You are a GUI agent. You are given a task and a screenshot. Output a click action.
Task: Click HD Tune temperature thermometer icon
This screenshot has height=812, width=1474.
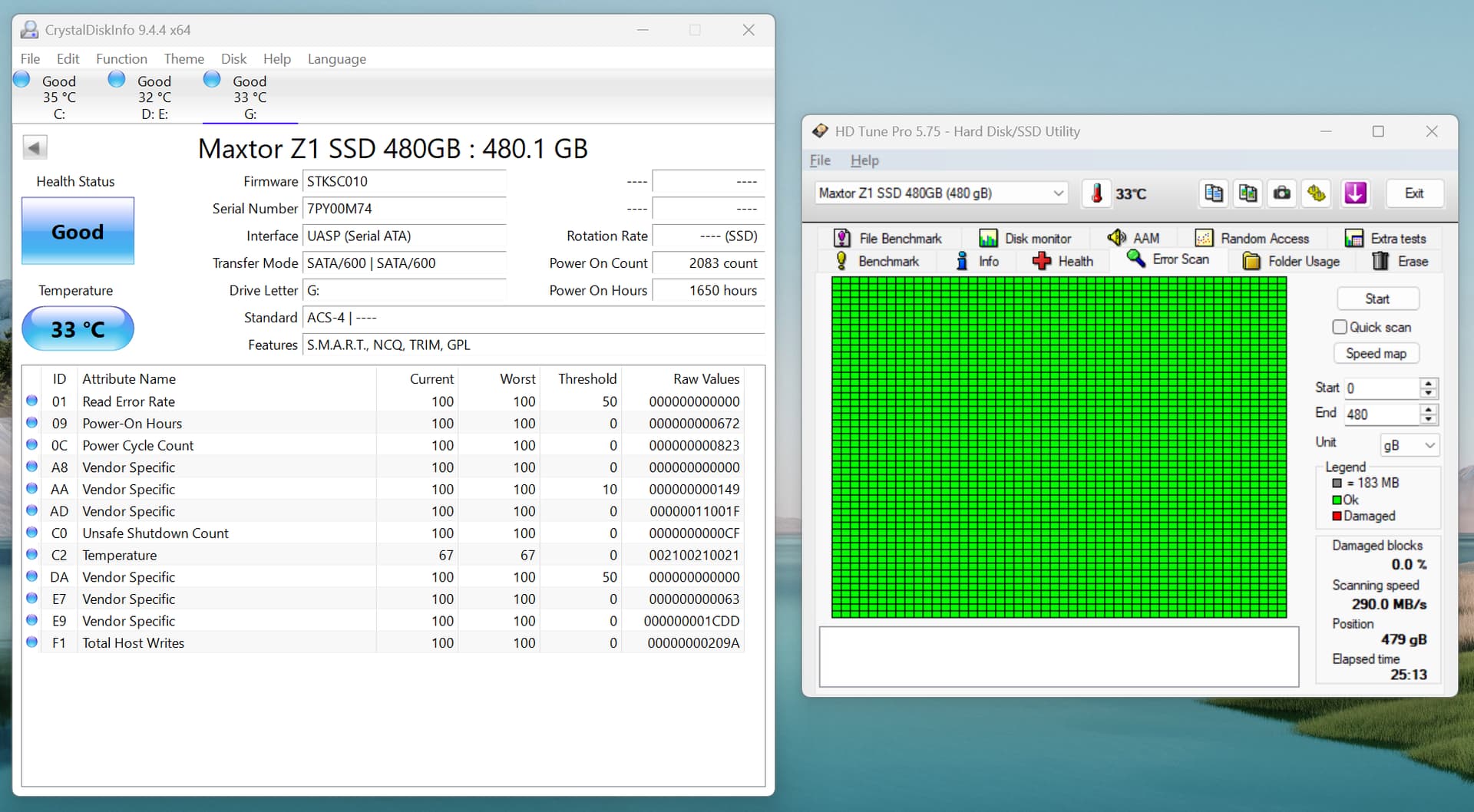[1097, 193]
